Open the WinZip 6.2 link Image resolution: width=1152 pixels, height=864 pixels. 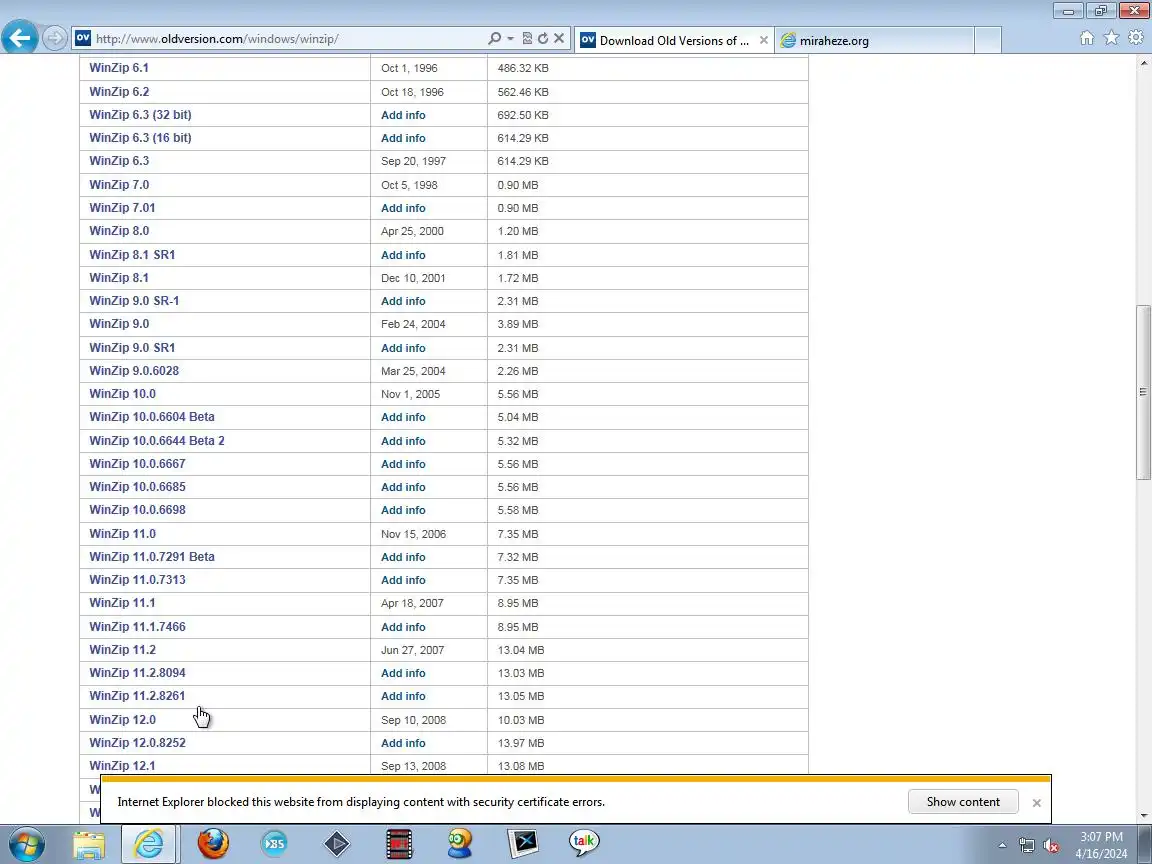coord(119,92)
